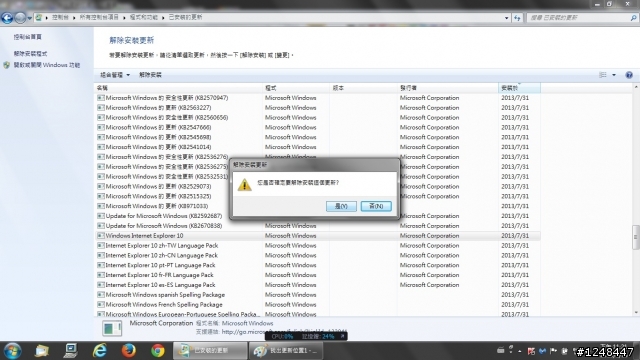This screenshot has width=640, height=360.
Task: Expand the view options dropdown arrow
Action: click(614, 75)
